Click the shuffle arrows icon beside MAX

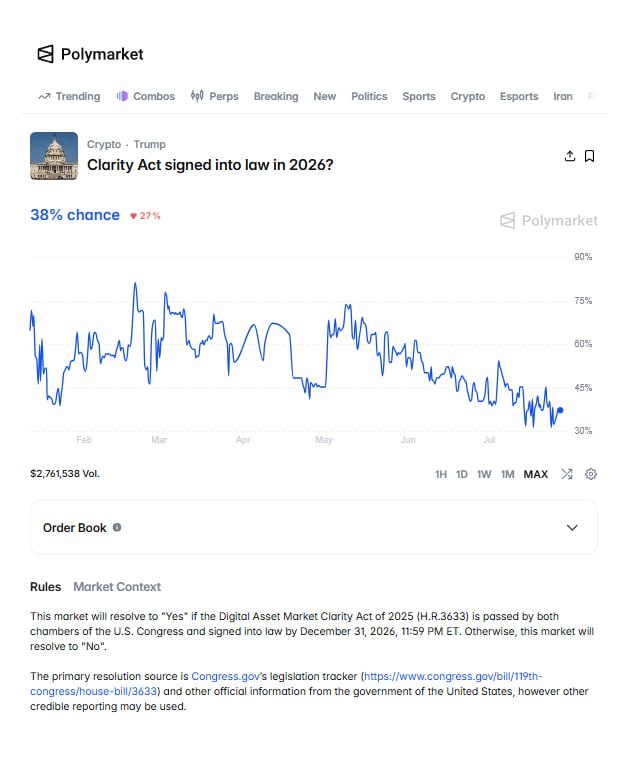point(567,474)
